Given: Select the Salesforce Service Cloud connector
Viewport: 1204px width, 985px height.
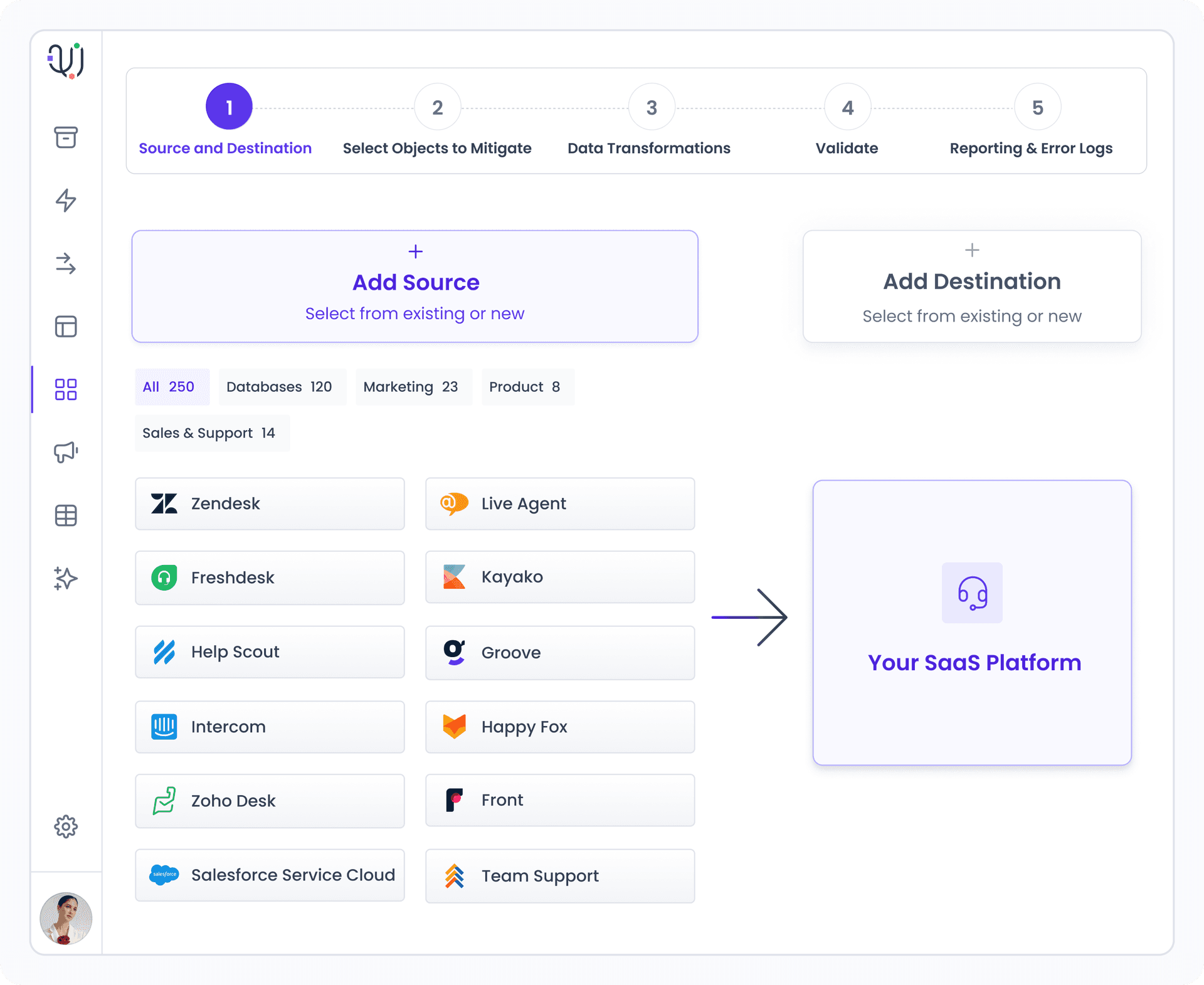Looking at the screenshot, I should 269,875.
